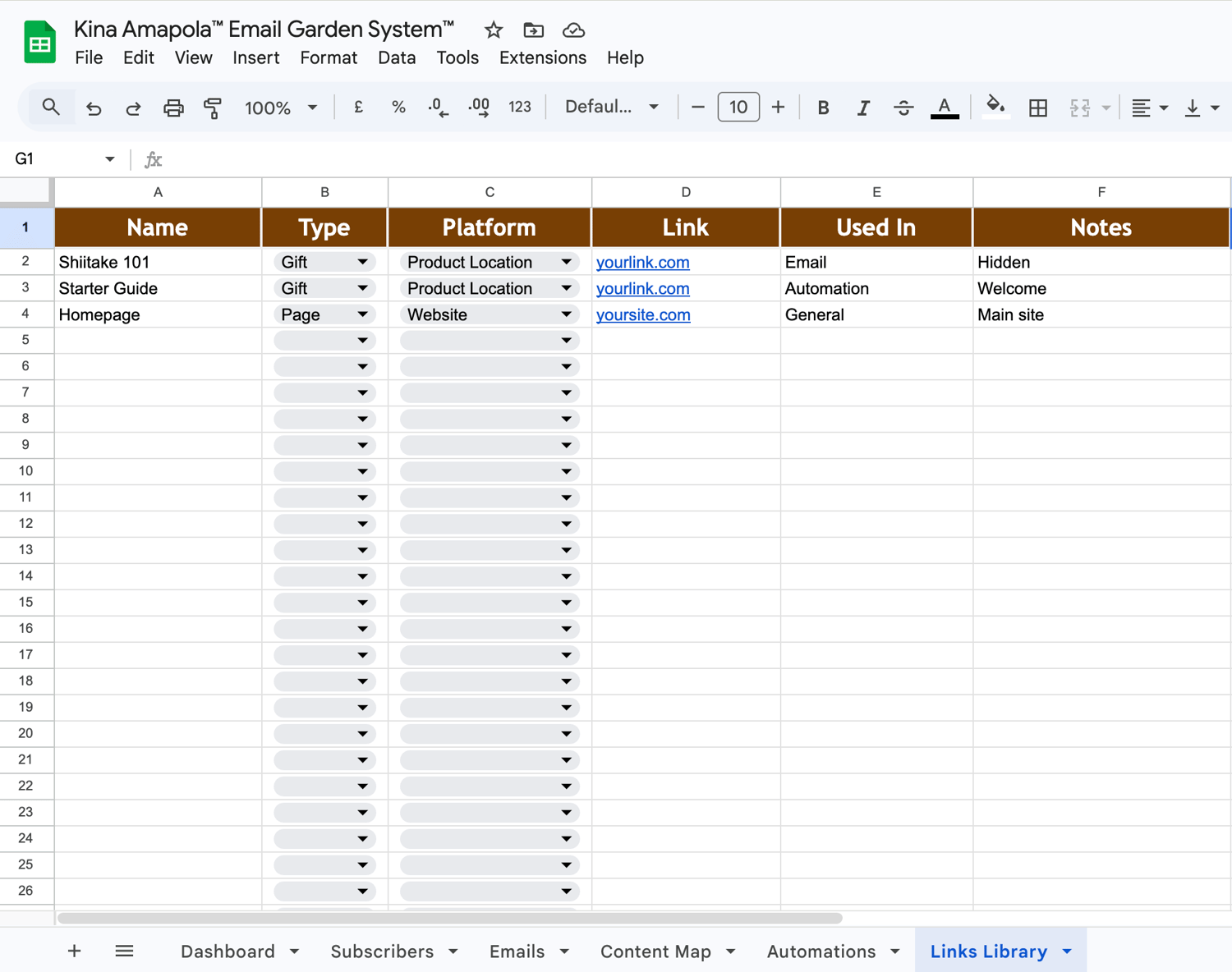
Task: Open the fill color picker
Action: point(995,108)
